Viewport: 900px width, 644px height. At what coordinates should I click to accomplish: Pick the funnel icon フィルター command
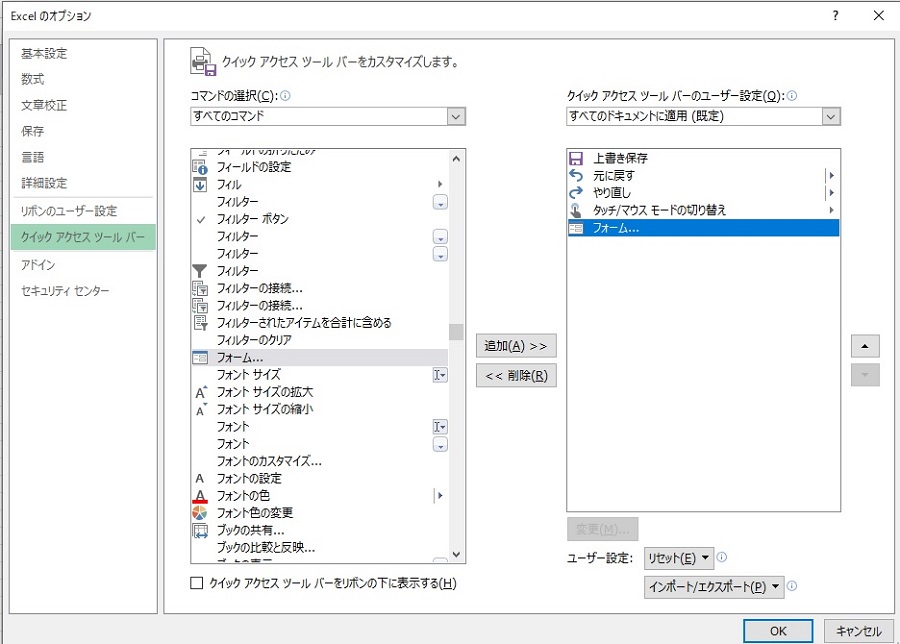(x=200, y=271)
